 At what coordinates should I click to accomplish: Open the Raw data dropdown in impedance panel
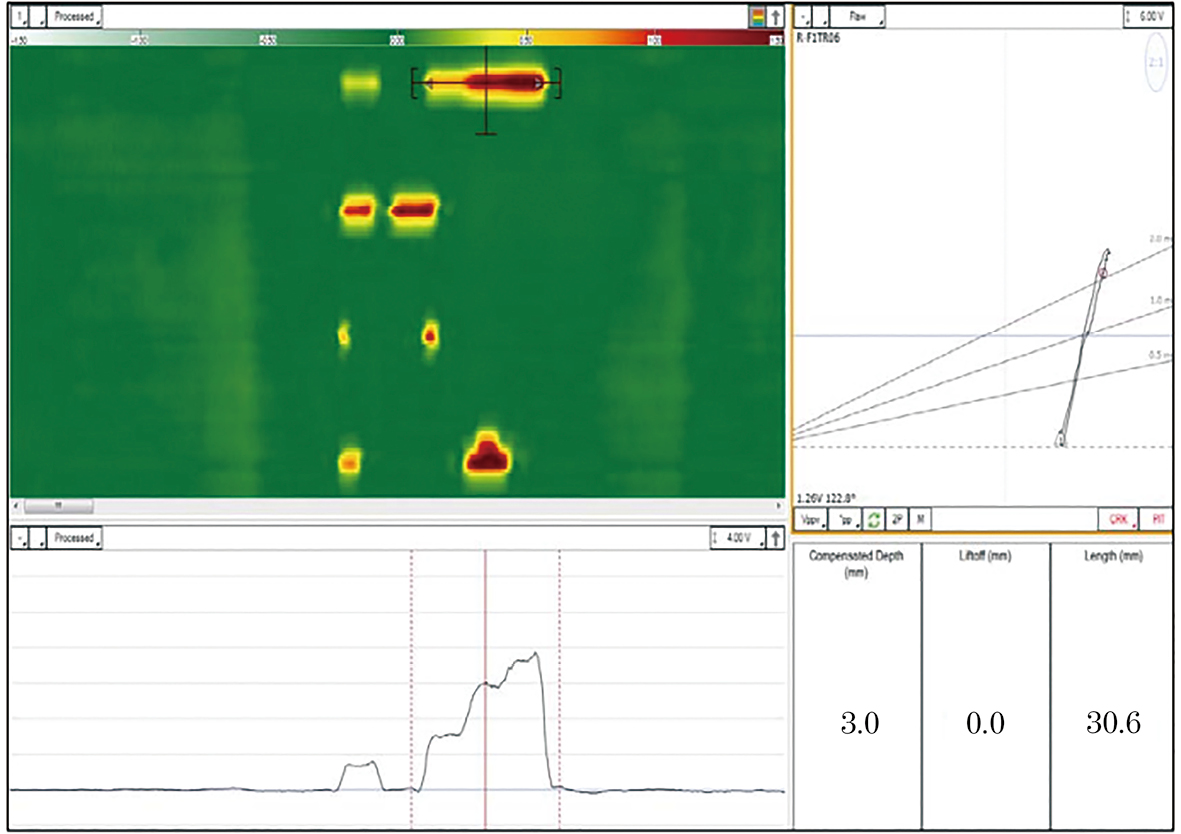[x=859, y=17]
